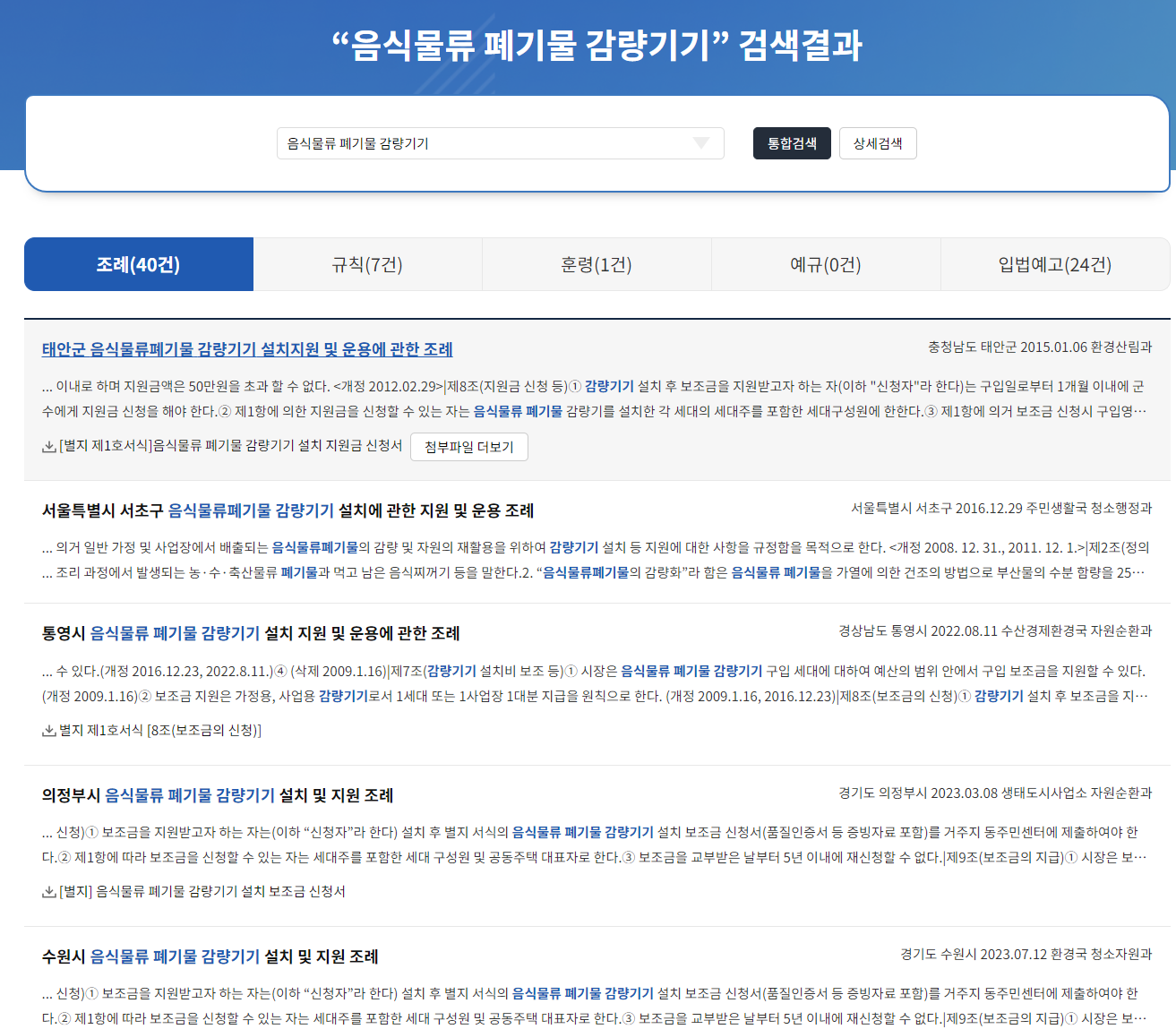Open the 수원시 감량기기 설치 및 지원 조례
Image resolution: width=1176 pixels, height=1029 pixels.
point(210,956)
